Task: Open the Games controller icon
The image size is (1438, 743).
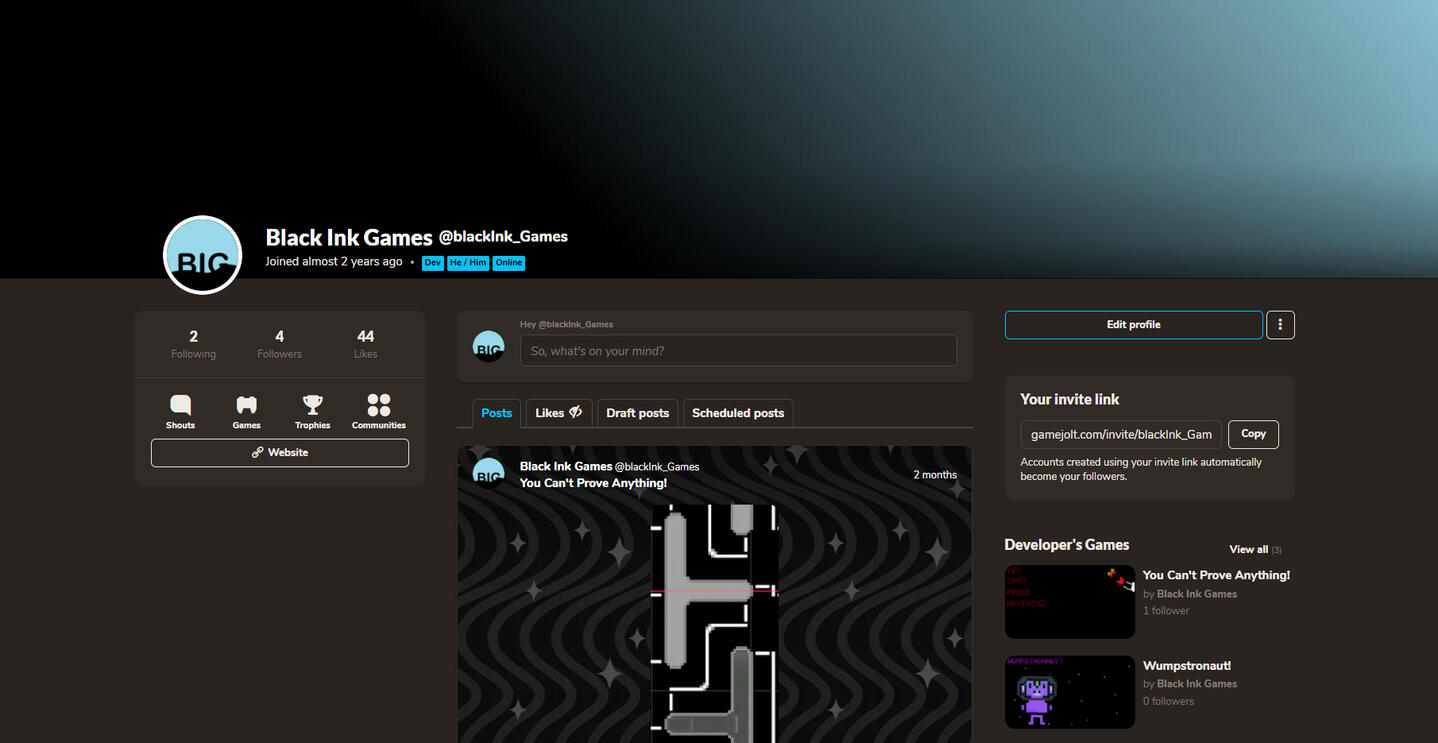Action: pos(246,406)
